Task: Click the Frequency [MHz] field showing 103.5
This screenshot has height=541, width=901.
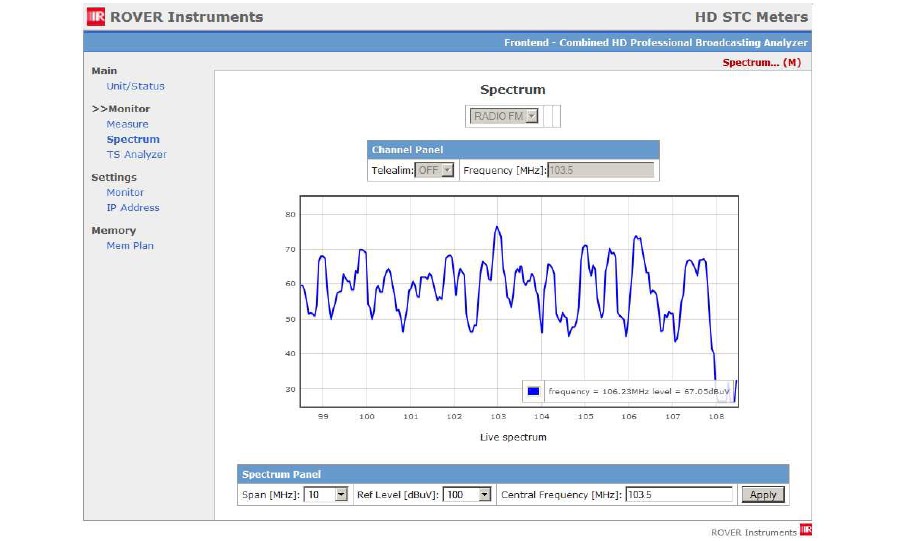Action: (601, 170)
